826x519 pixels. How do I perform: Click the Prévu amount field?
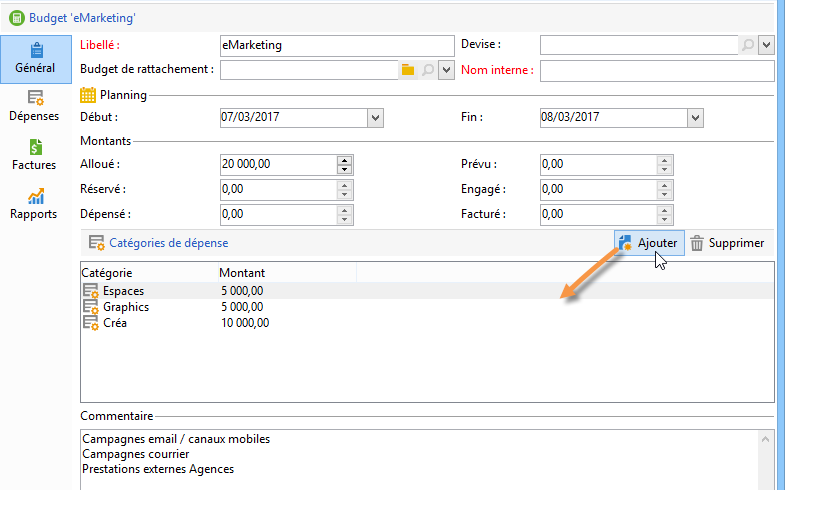click(x=598, y=164)
